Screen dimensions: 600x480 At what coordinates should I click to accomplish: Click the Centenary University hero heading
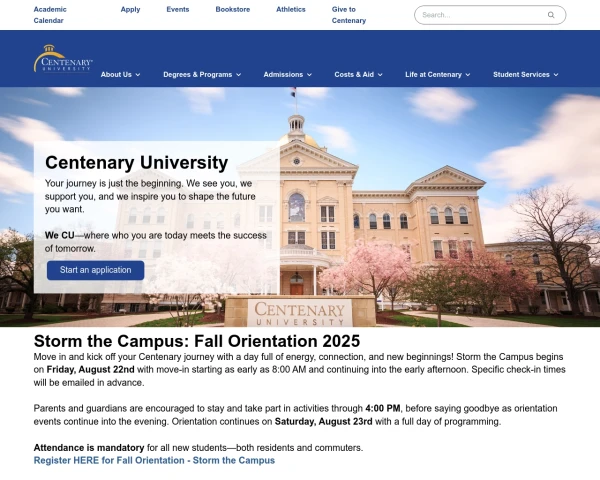(137, 163)
